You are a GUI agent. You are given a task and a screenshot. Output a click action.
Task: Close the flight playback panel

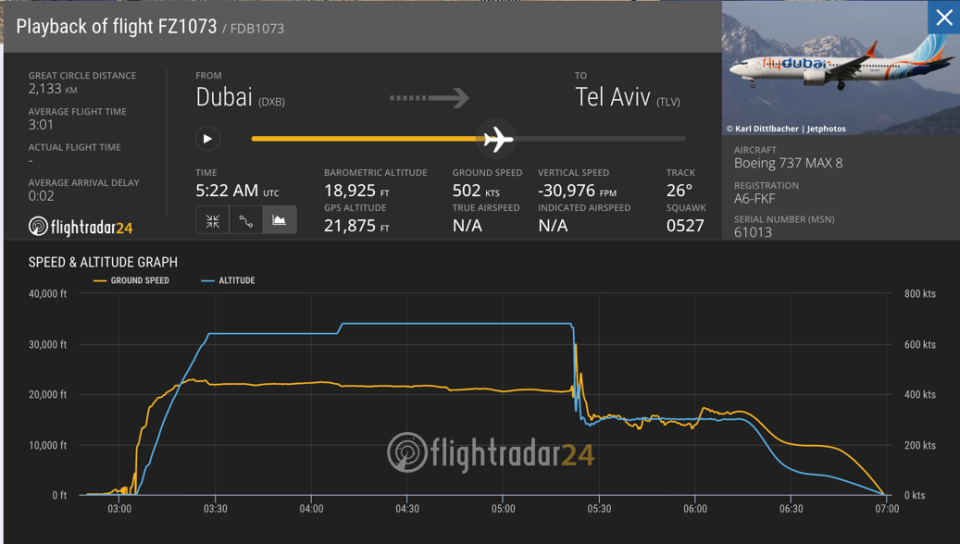(943, 18)
